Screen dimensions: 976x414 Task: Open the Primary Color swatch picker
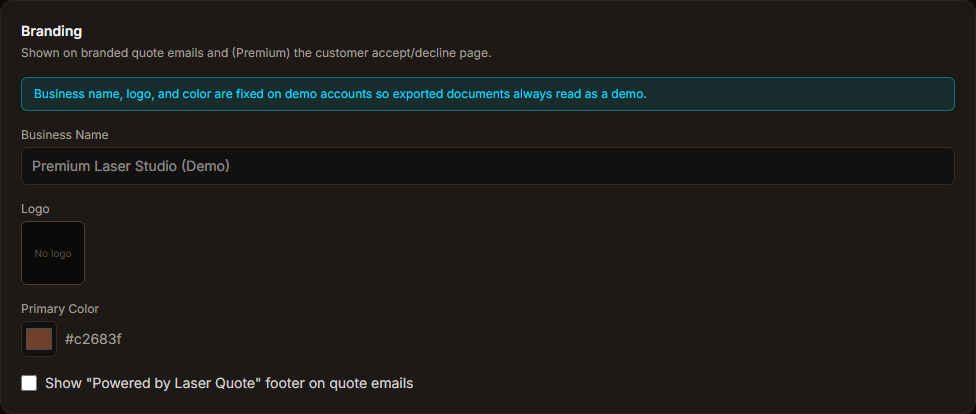pos(39,339)
